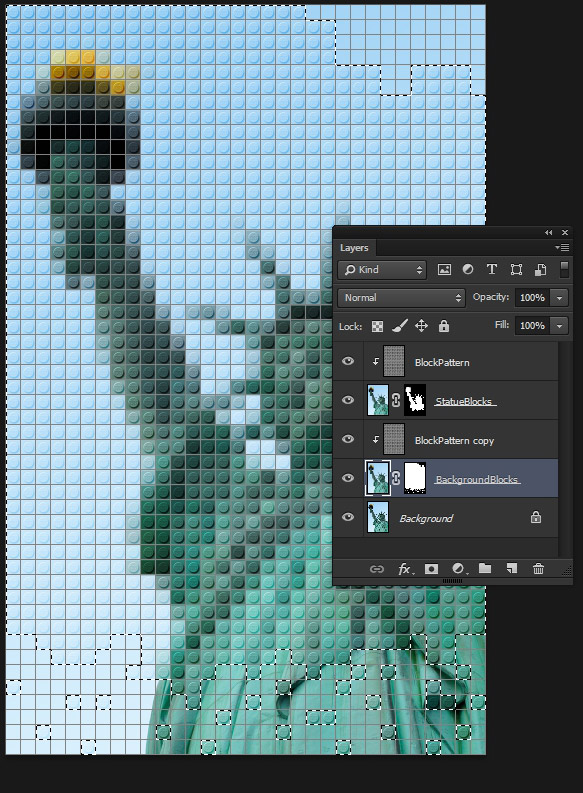The width and height of the screenshot is (583, 793).
Task: Click the lock icon on Background layer
Action: tap(535, 517)
